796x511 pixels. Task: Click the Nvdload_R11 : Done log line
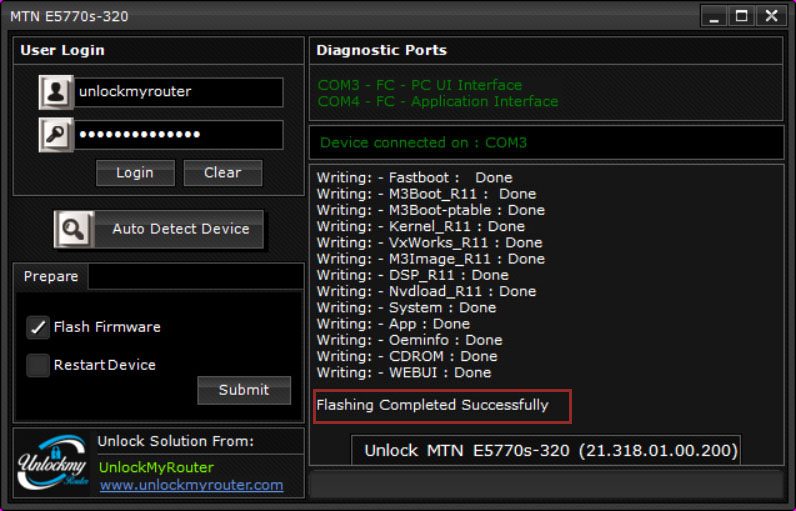pyautogui.click(x=426, y=292)
